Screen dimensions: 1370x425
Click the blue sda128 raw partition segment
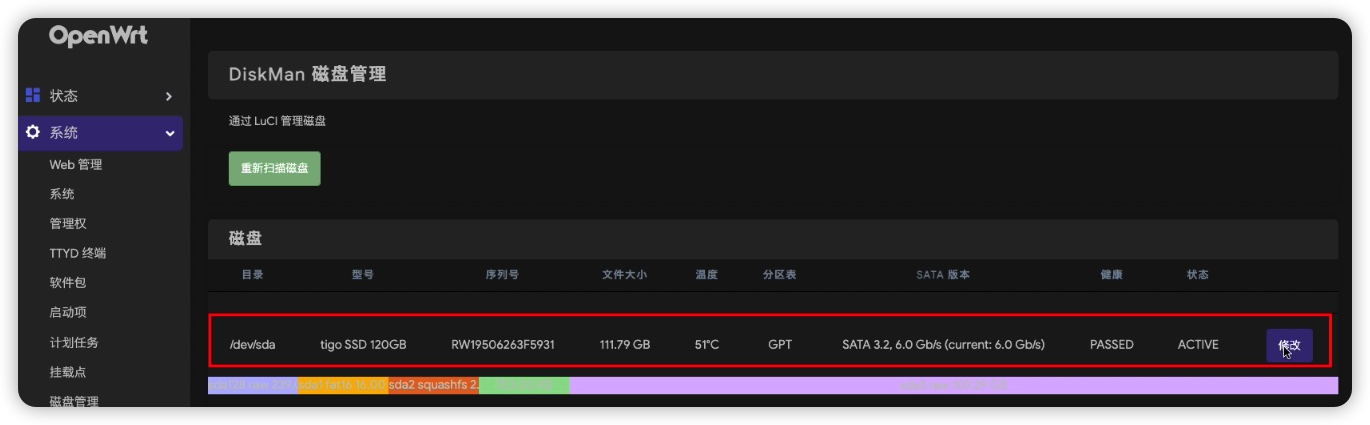pyautogui.click(x=252, y=385)
